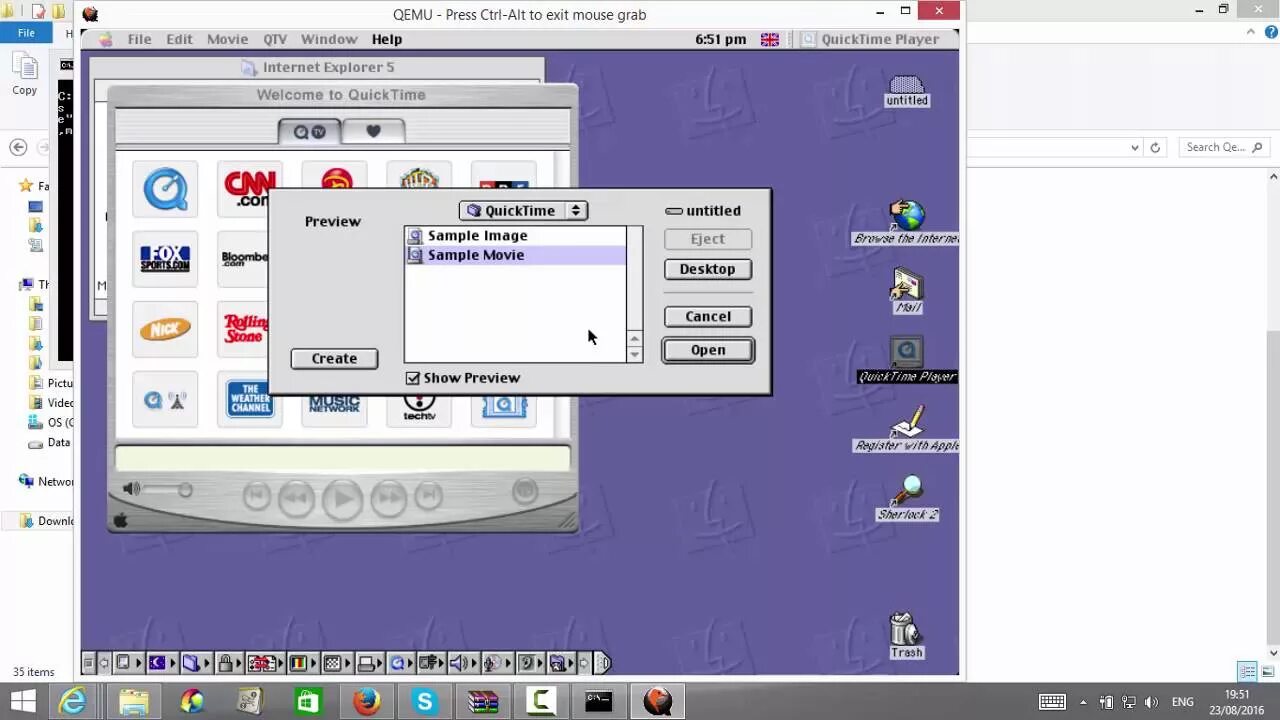Viewport: 1280px width, 720px height.
Task: Click the file list scroll down arrow
Action: pos(634,355)
